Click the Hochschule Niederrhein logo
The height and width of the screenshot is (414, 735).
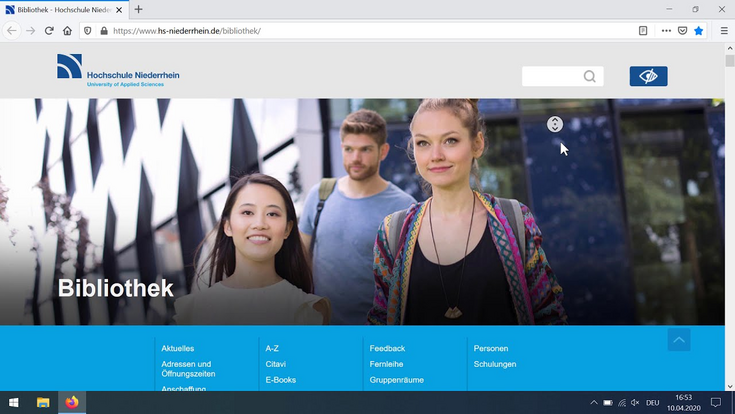click(118, 69)
